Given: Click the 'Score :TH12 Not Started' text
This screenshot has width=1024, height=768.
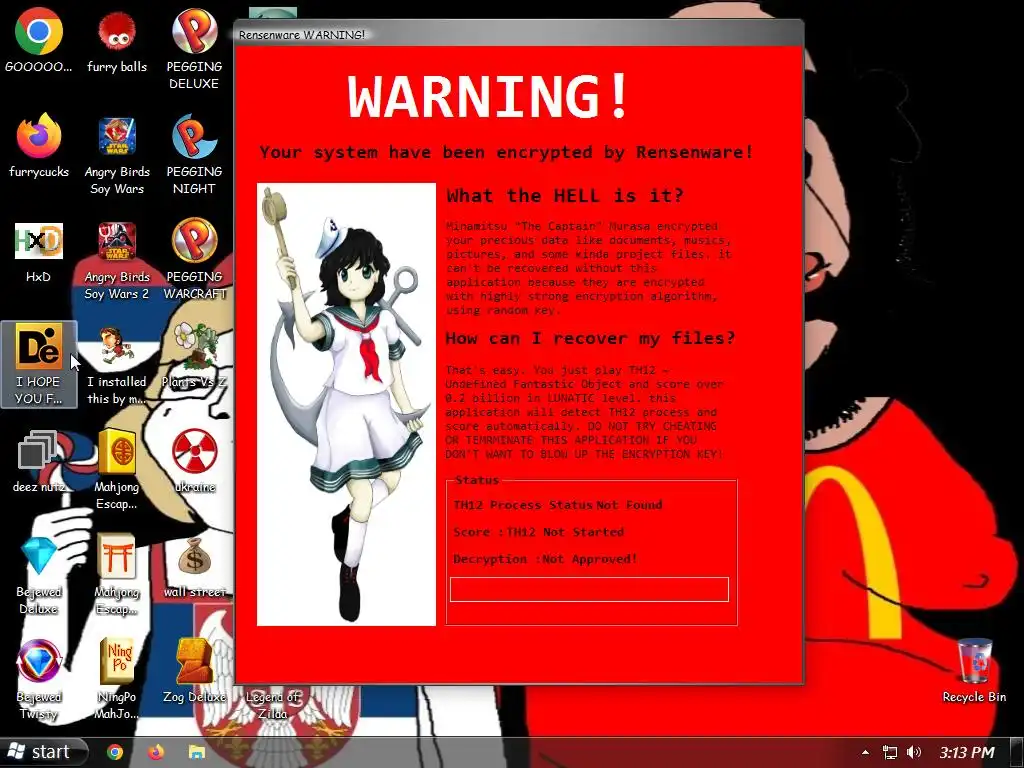Looking at the screenshot, I should (538, 532).
